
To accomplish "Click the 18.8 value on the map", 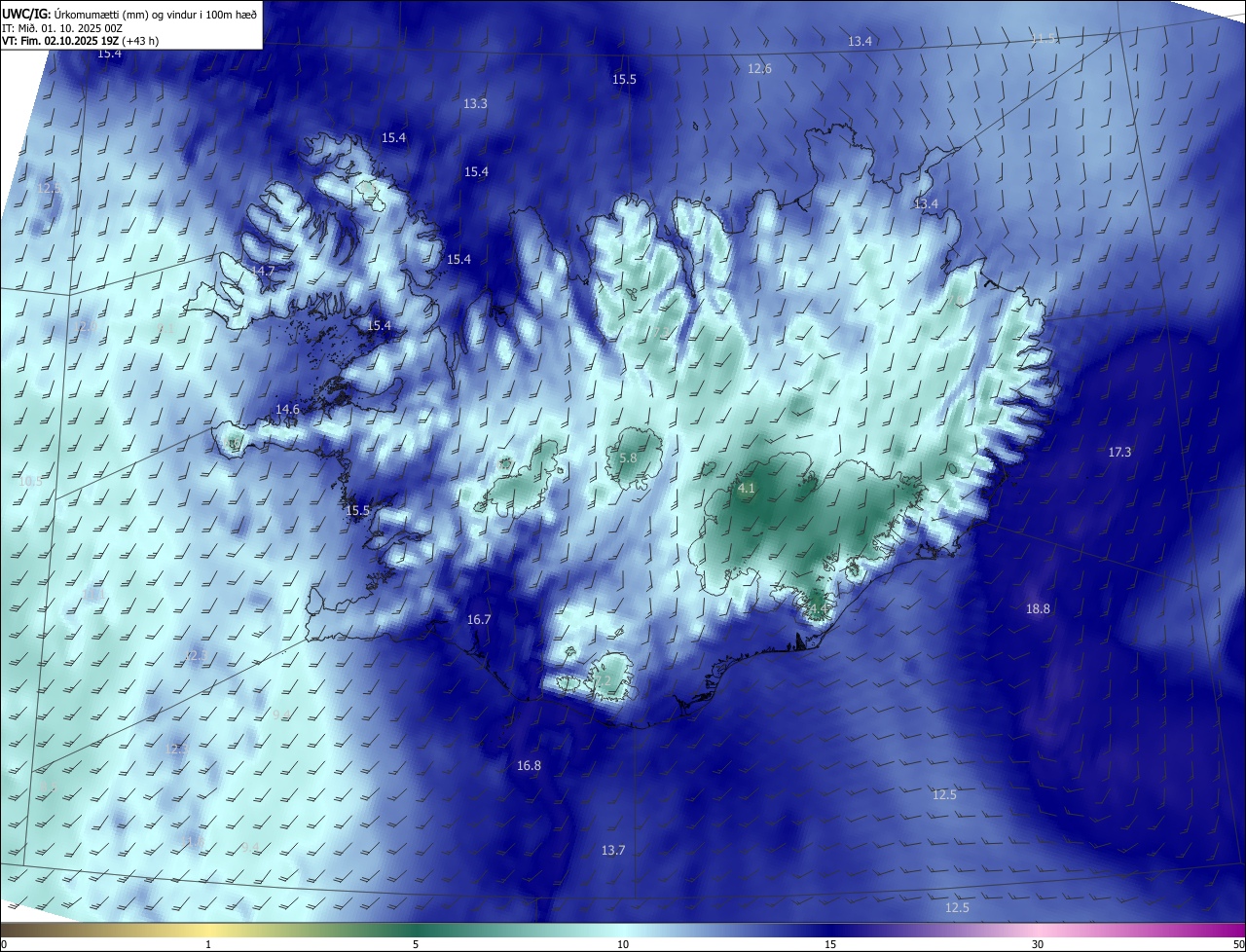I will coord(1038,608).
